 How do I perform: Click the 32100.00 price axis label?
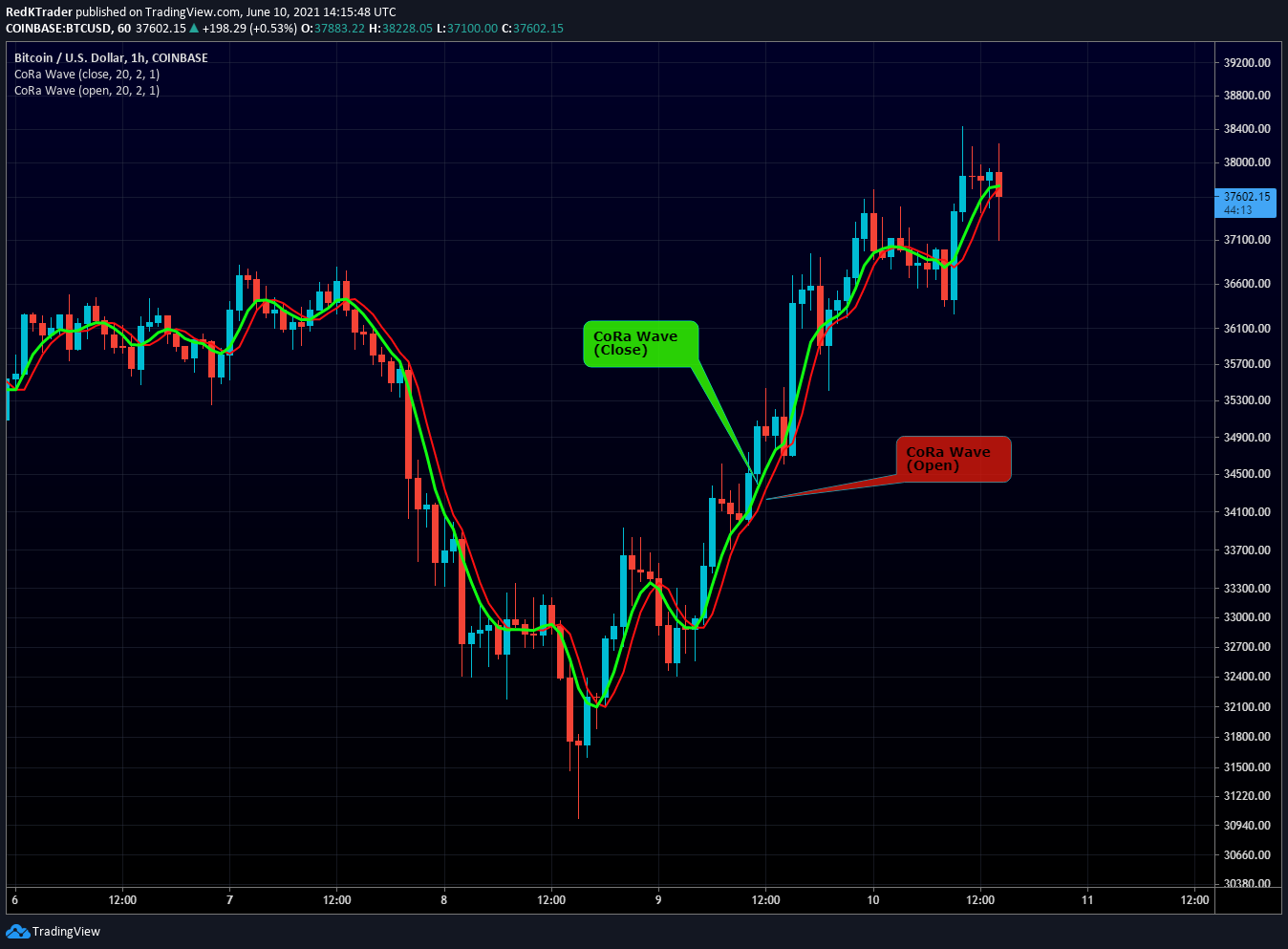(1247, 707)
